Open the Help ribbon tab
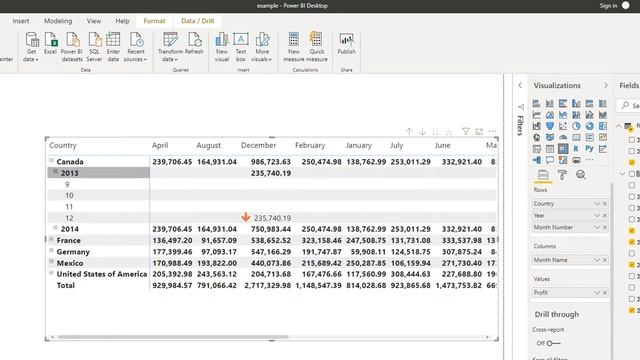The image size is (640, 360). click(122, 21)
